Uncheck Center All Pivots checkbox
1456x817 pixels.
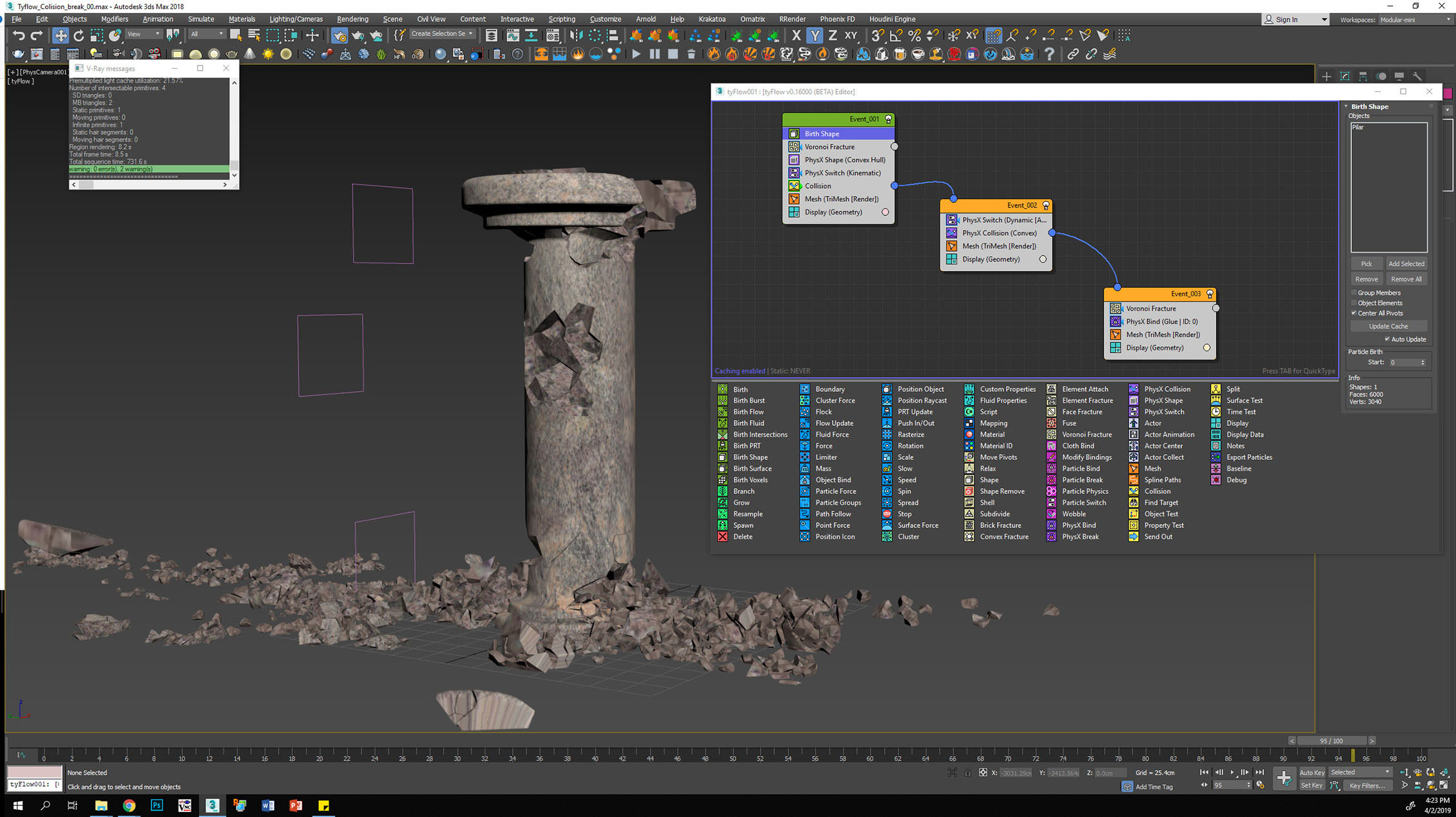1355,313
